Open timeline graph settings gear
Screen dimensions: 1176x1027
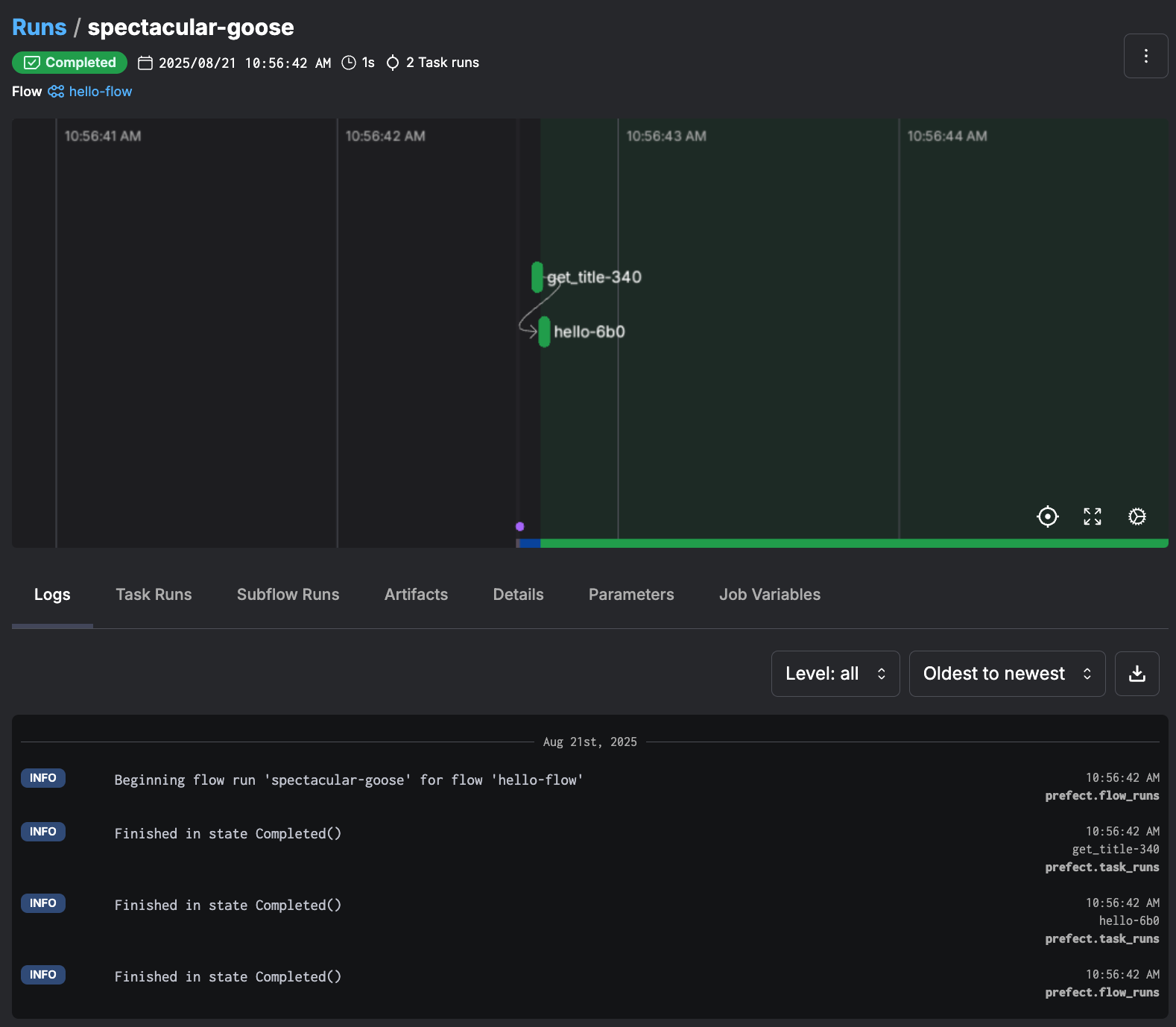point(1137,516)
